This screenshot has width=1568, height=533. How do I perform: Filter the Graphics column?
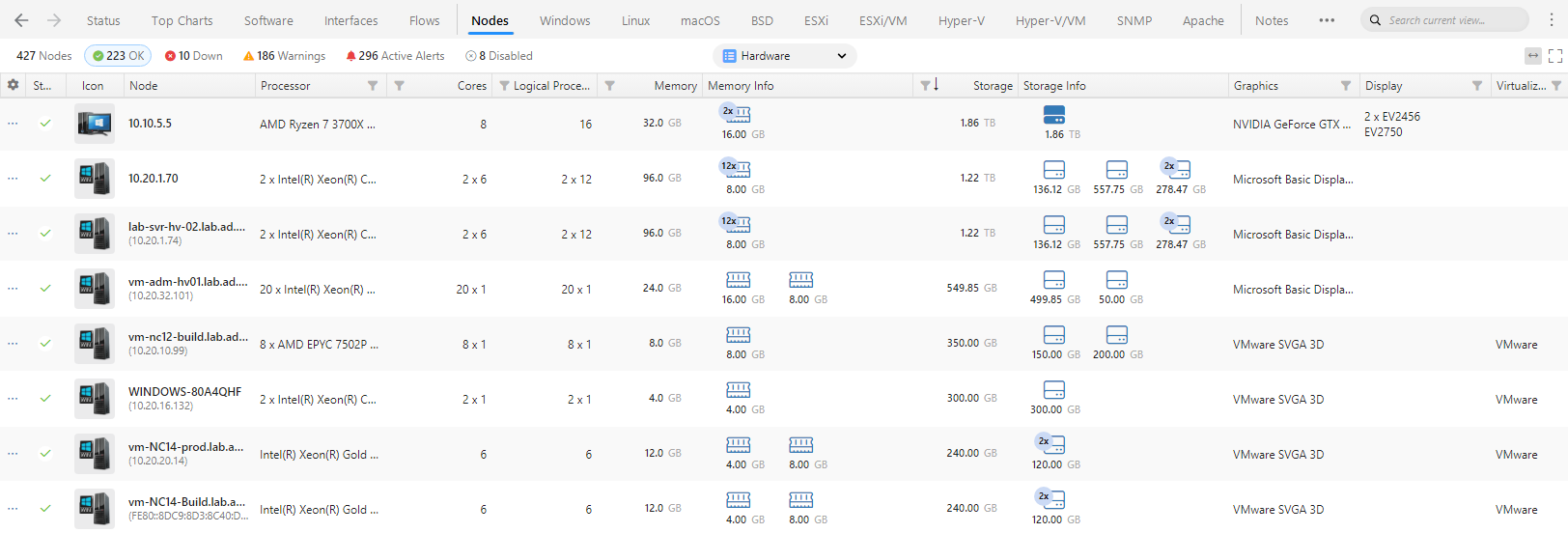point(1346,86)
